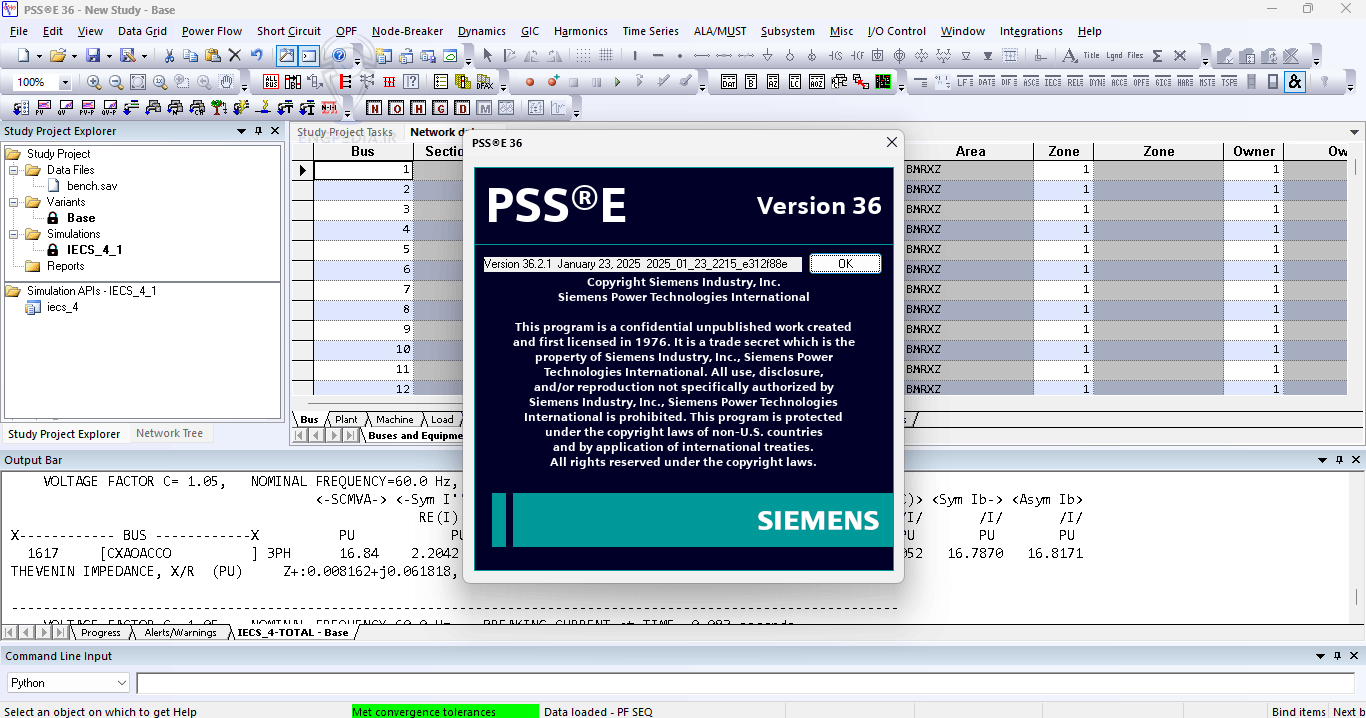Click the New file icon

[x=23, y=56]
